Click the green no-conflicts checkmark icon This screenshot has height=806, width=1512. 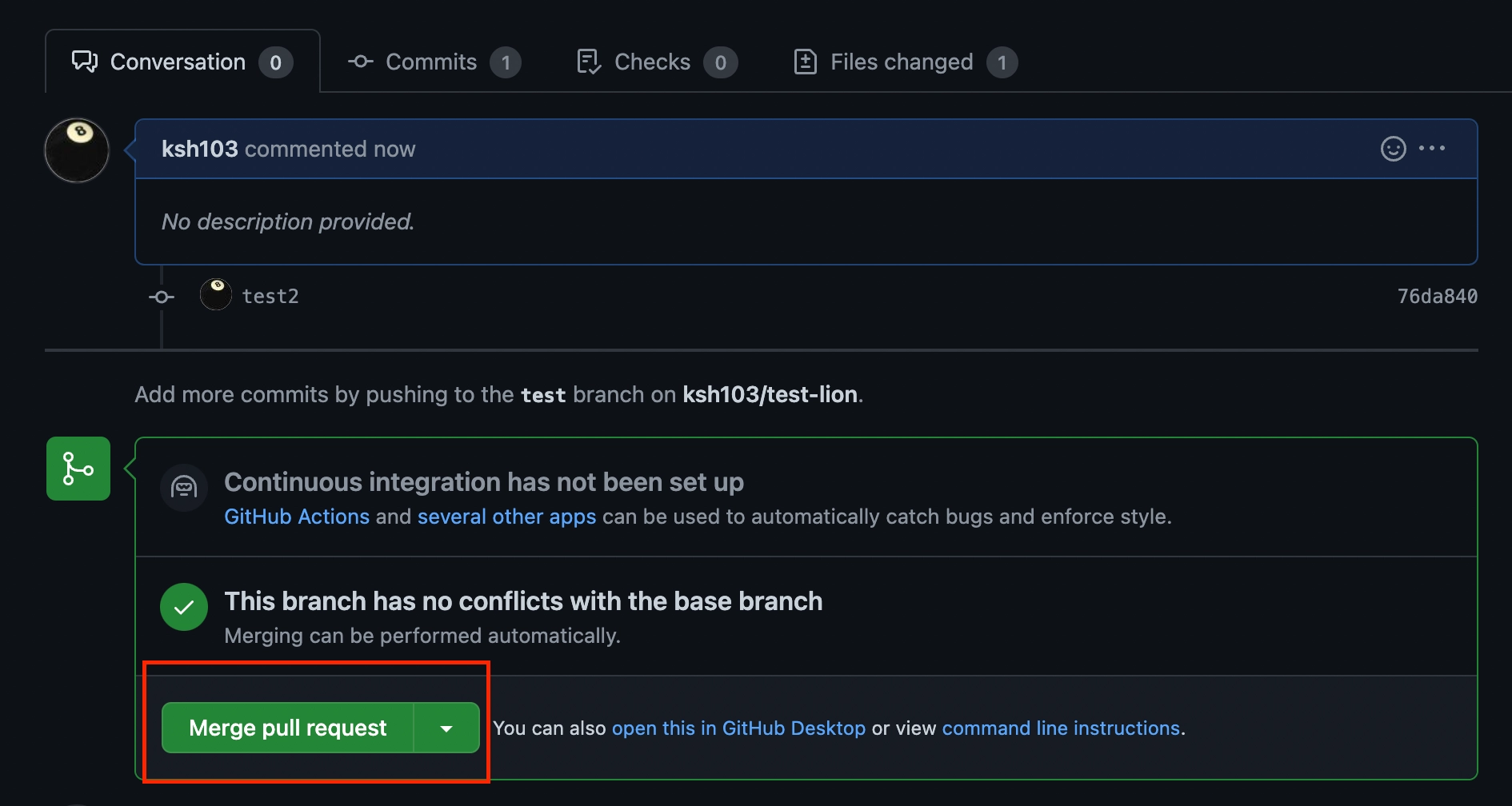(x=184, y=607)
